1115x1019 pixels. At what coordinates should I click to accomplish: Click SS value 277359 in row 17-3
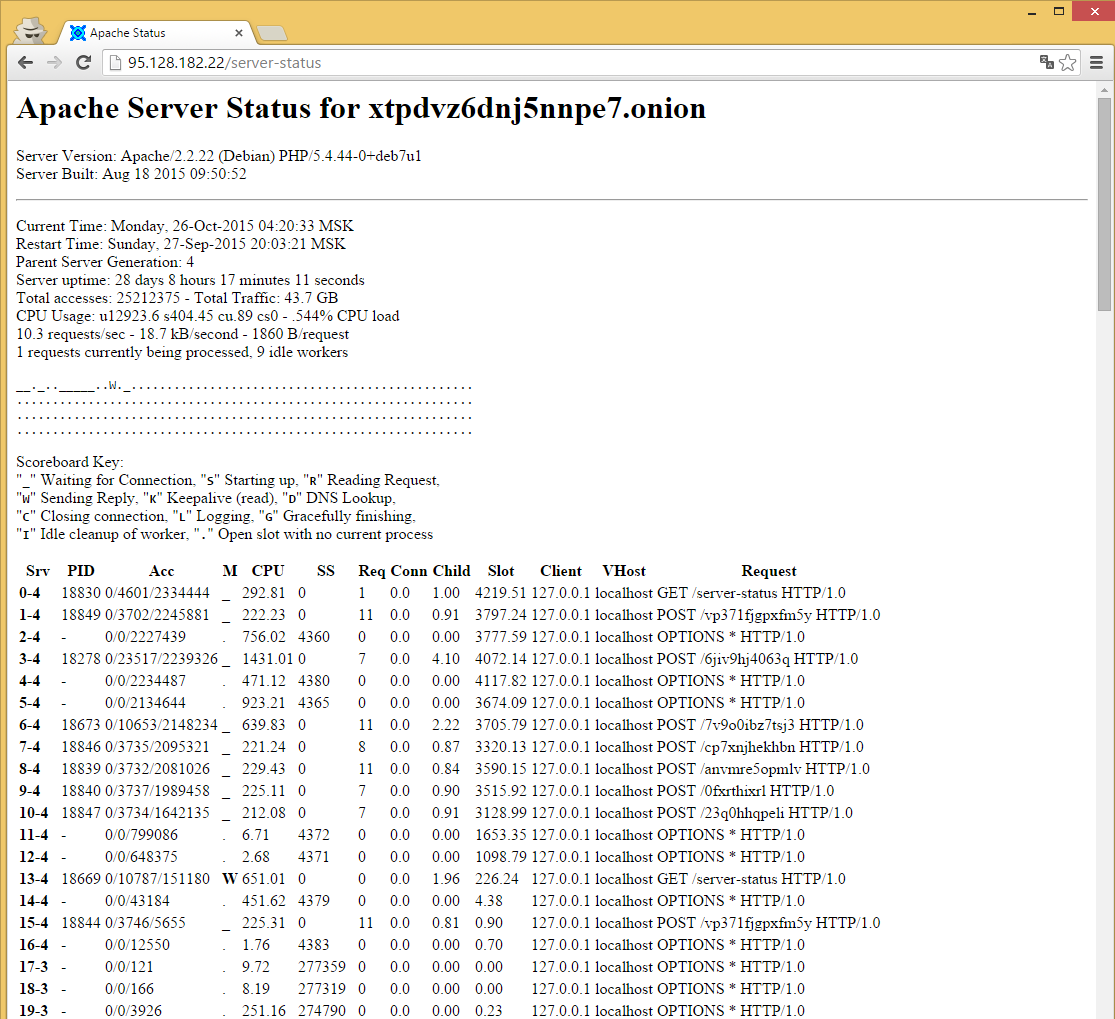pos(322,968)
